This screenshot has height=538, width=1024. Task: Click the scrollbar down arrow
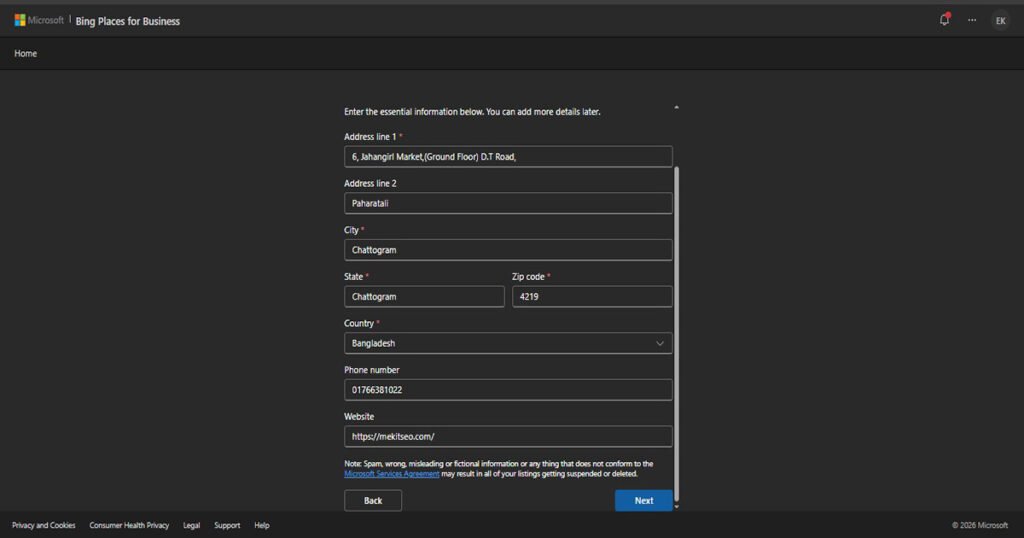point(677,507)
